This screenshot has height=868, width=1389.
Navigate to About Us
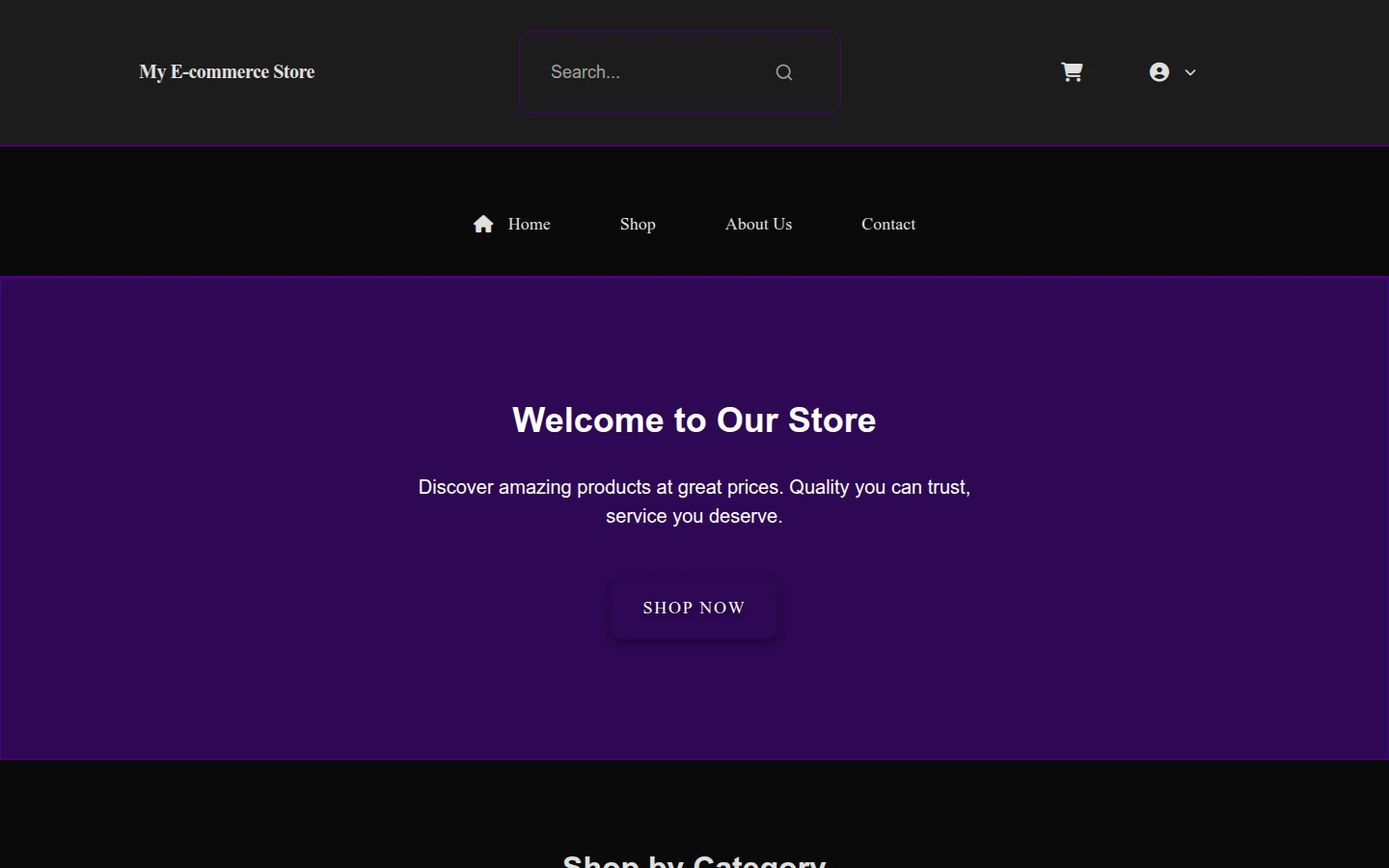click(759, 224)
